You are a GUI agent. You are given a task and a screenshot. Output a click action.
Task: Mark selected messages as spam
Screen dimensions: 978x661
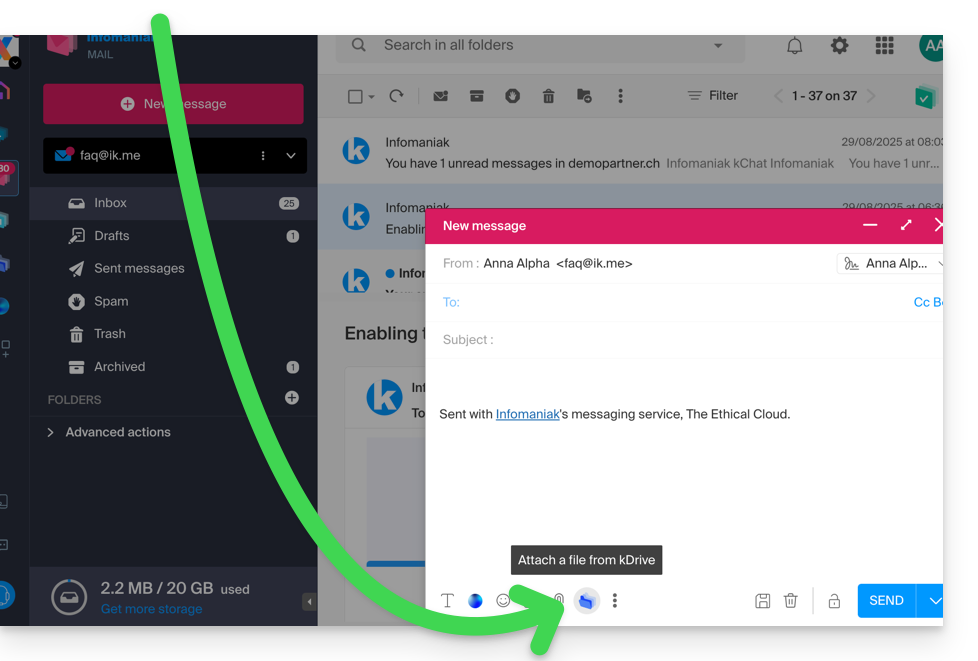point(513,96)
